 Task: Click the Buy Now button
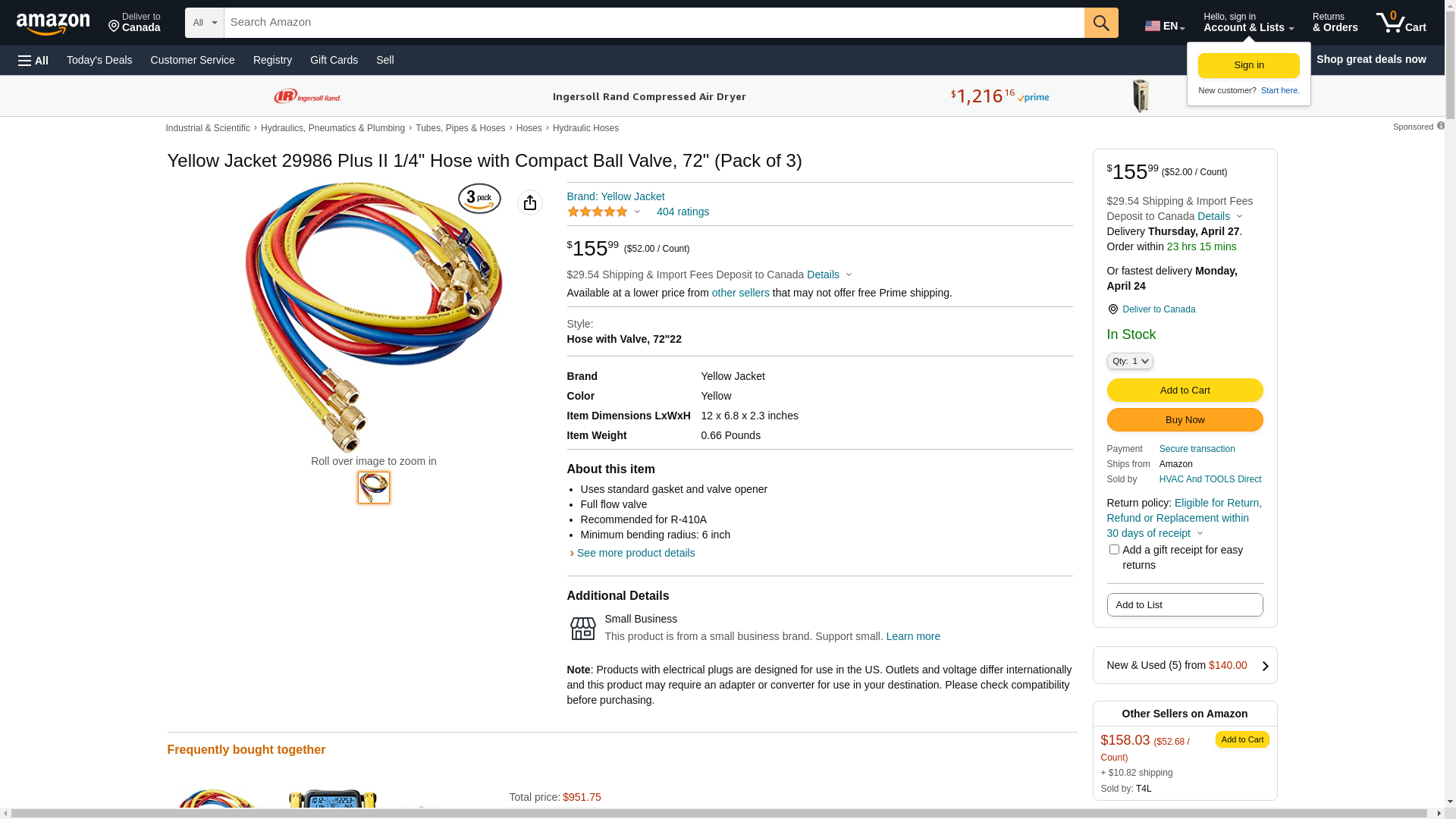[x=1185, y=420]
